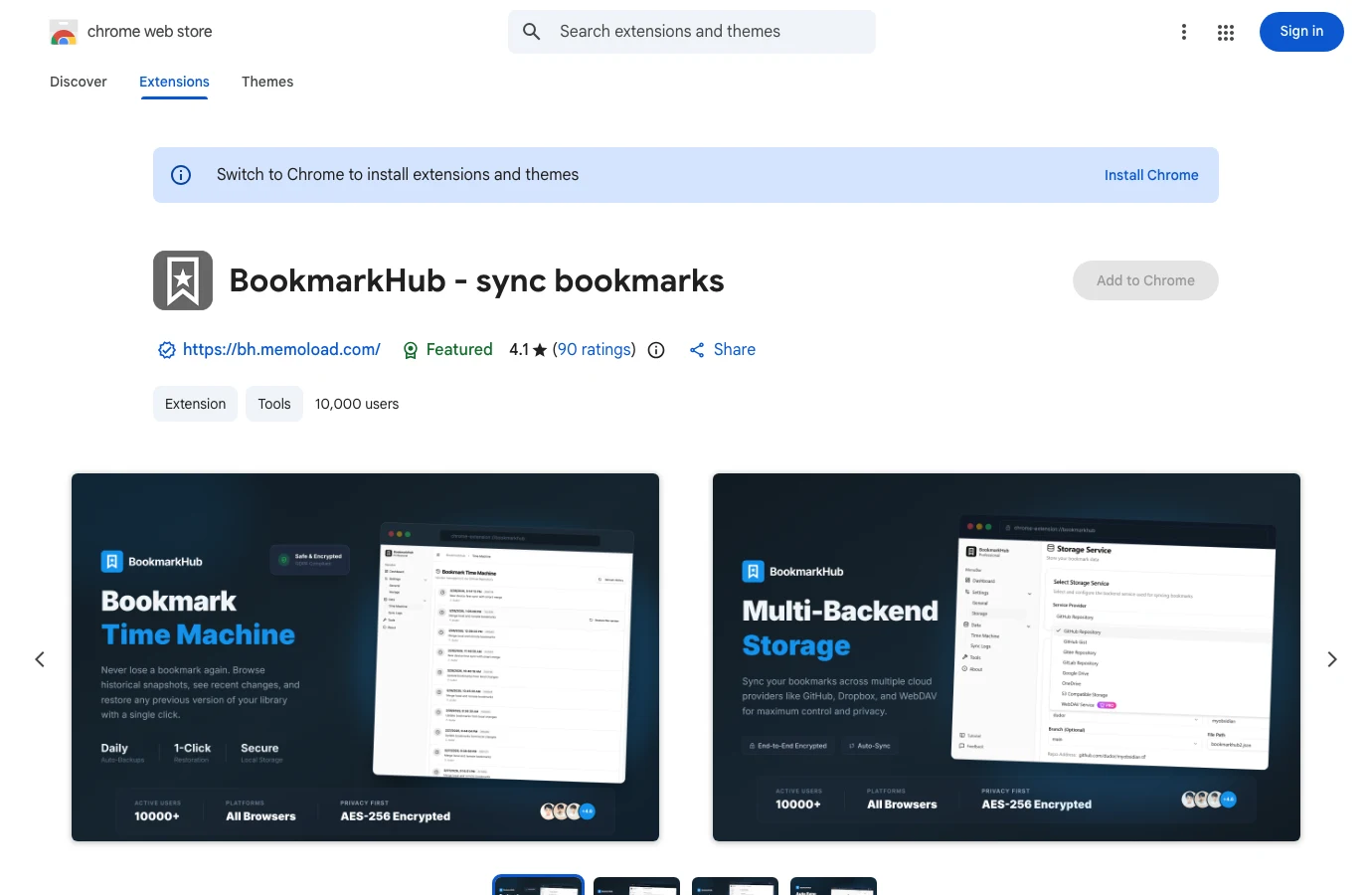Click the info icon in the banner
Viewport: 1372px width, 895px height.
pyautogui.click(x=181, y=175)
